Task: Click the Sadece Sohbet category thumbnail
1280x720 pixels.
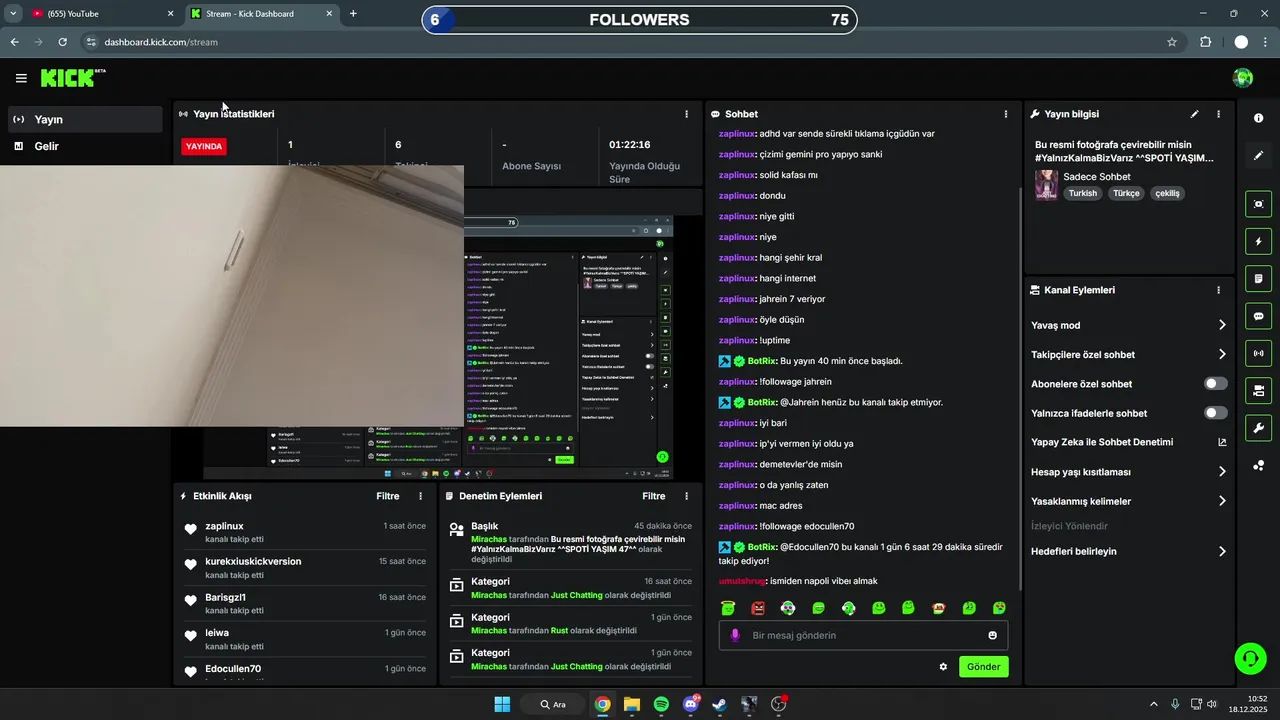Action: 1046,185
